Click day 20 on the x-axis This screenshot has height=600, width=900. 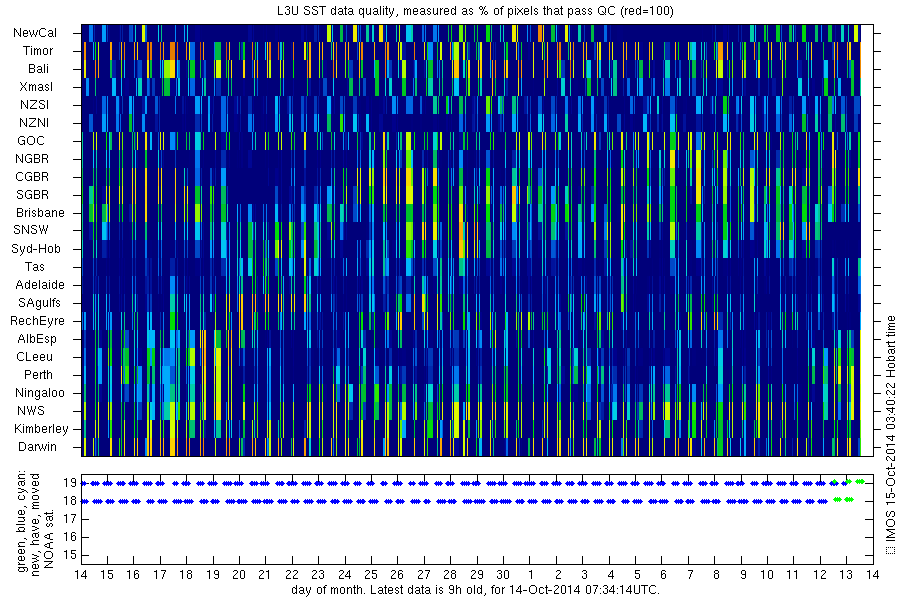pos(239,575)
